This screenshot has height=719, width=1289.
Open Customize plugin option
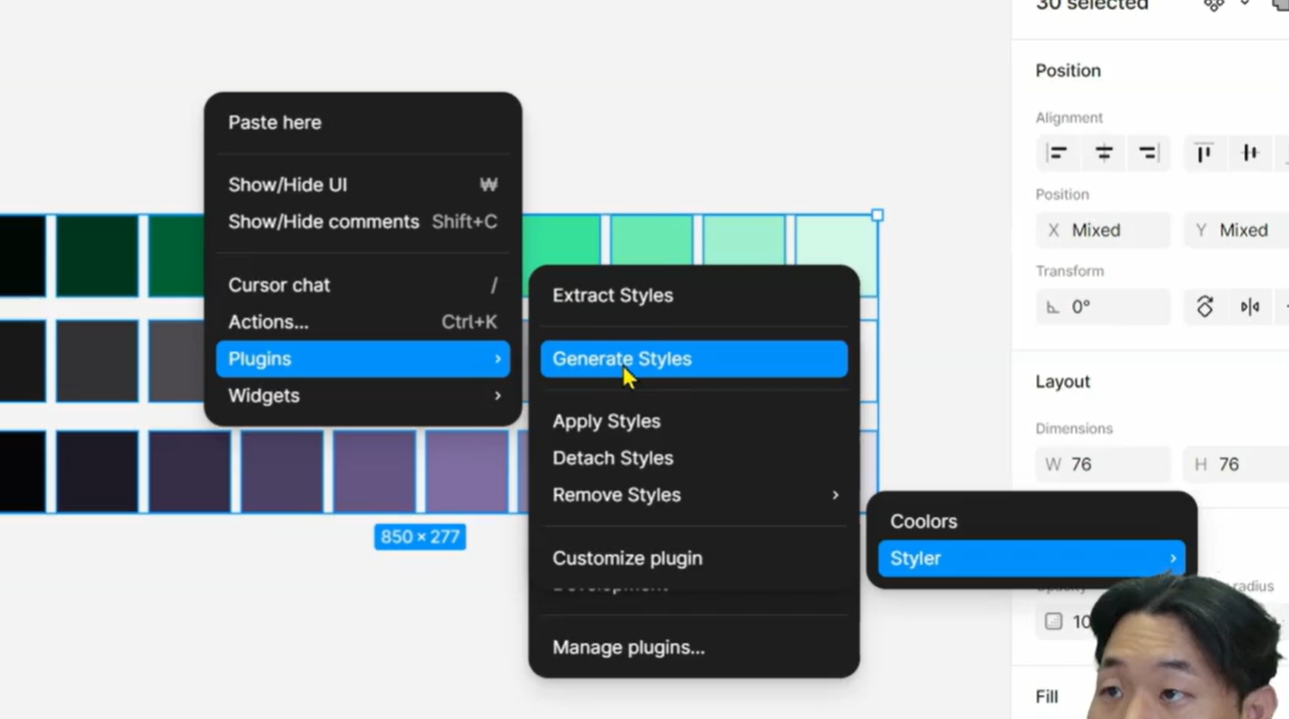(x=694, y=558)
